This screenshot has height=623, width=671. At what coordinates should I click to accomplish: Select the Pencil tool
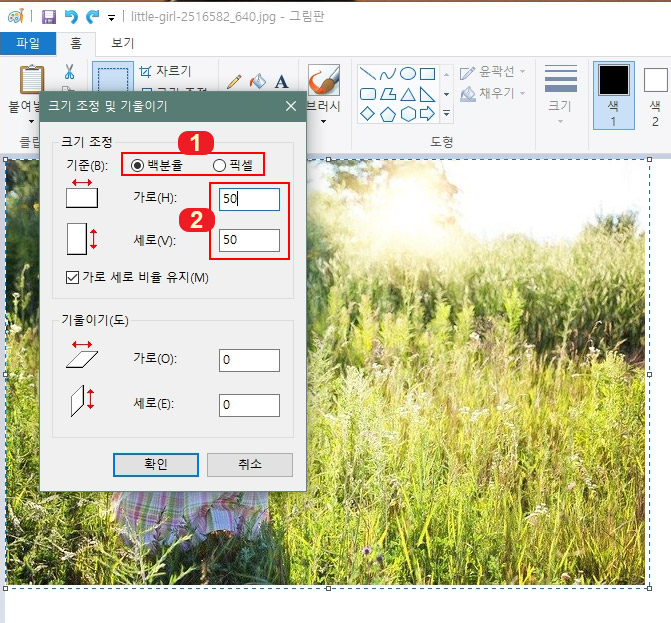[234, 81]
